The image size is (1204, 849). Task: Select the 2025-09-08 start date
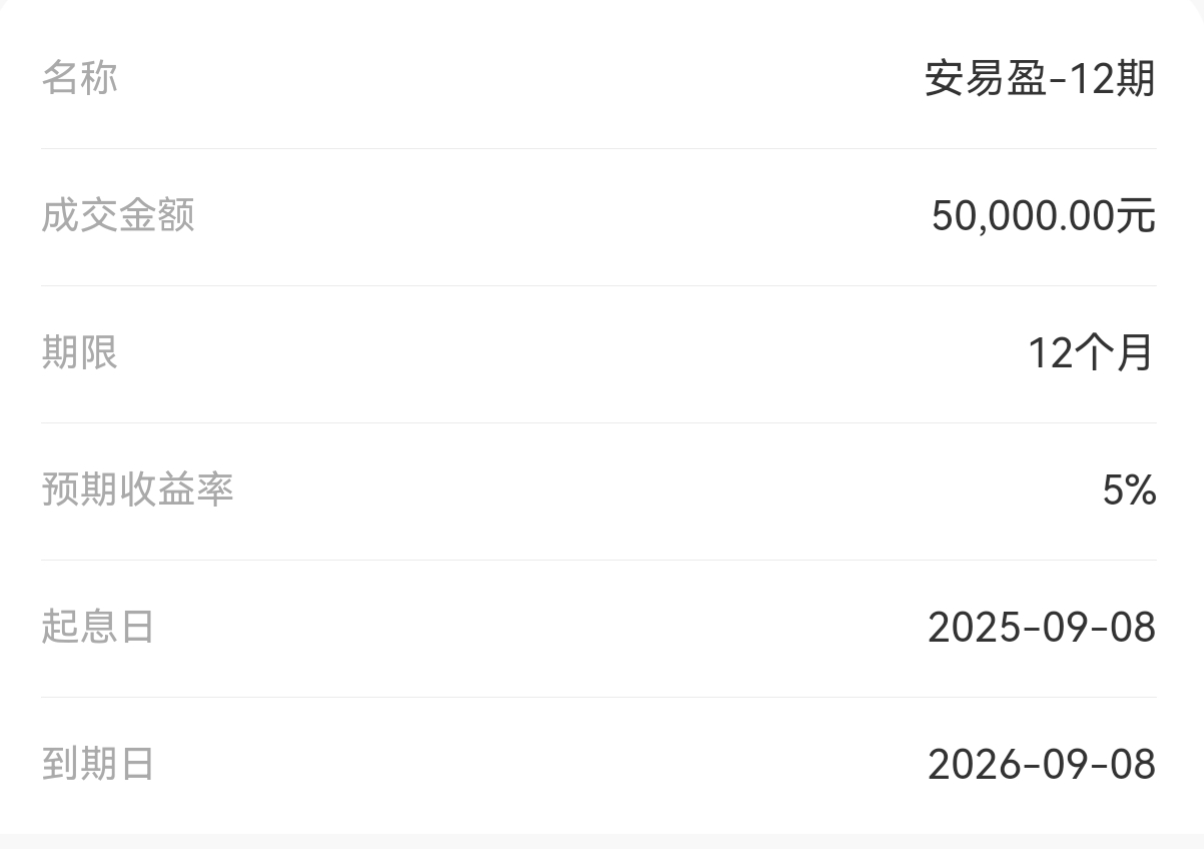(x=1042, y=628)
